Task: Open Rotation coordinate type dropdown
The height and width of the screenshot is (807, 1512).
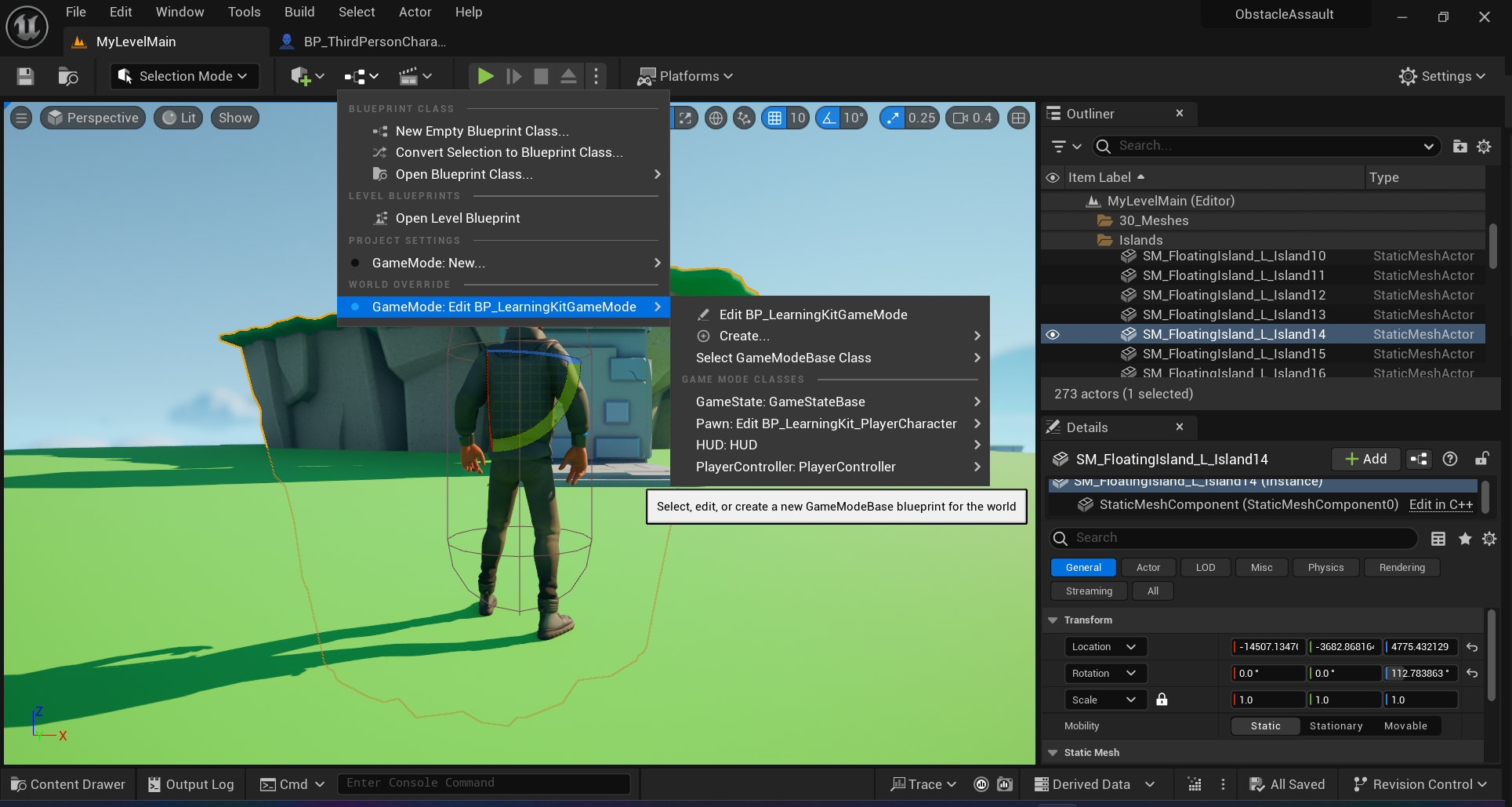Action: (x=1105, y=673)
